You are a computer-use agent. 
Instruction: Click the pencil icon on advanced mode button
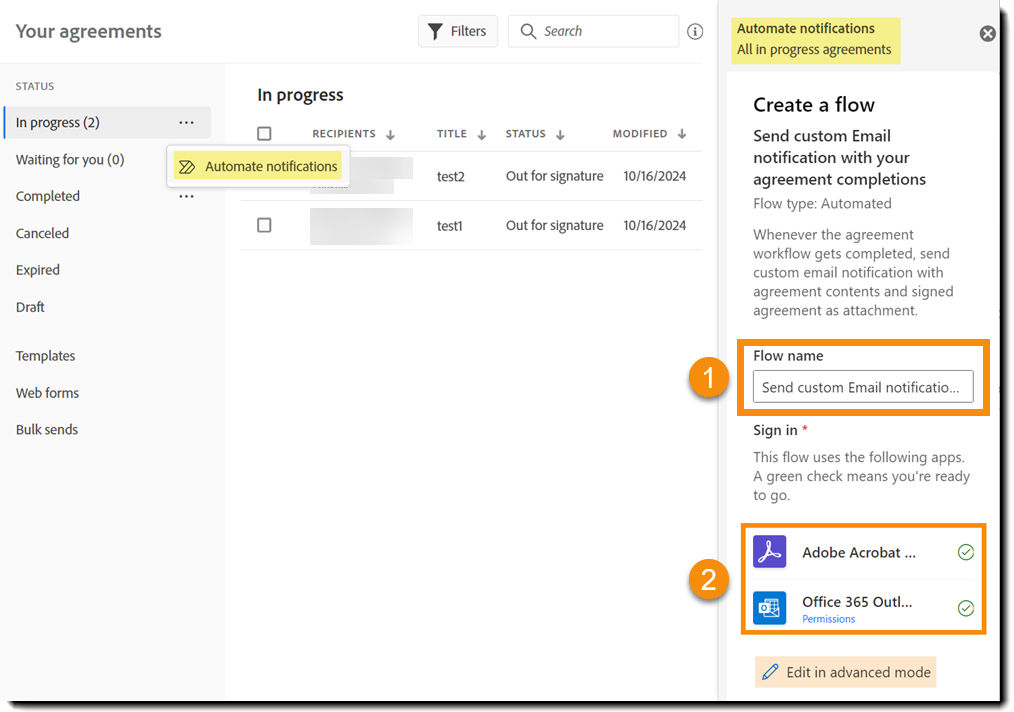point(770,671)
